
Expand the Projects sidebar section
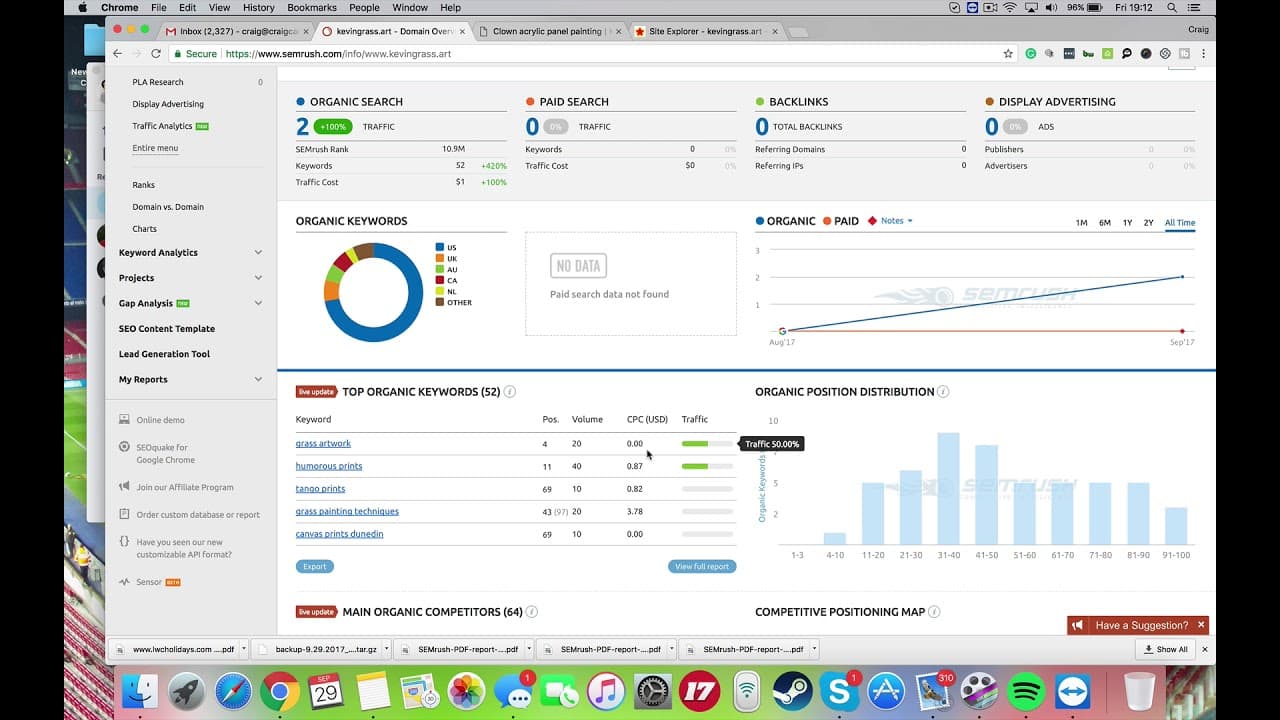(x=258, y=278)
